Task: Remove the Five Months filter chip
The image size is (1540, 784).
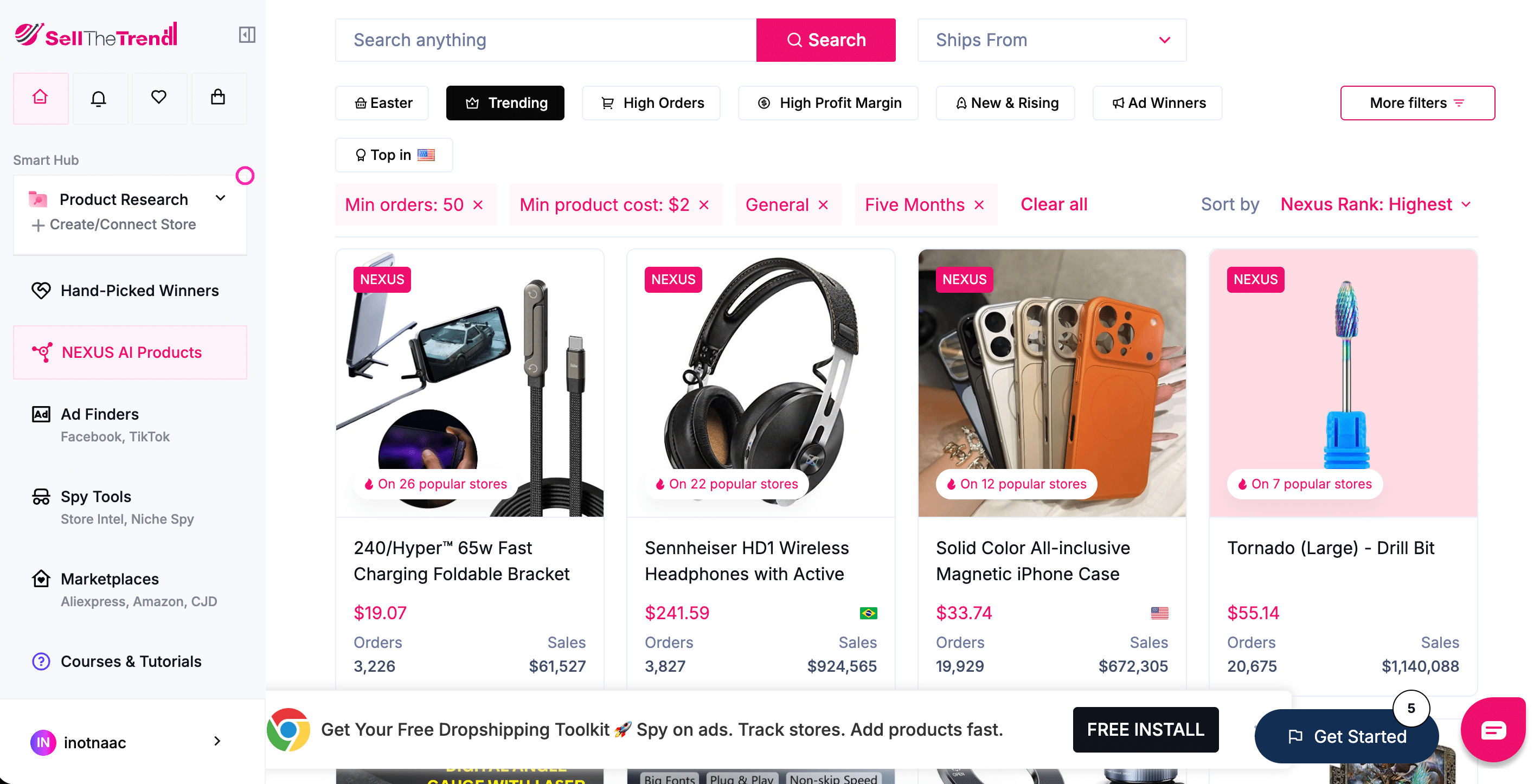Action: (x=979, y=205)
